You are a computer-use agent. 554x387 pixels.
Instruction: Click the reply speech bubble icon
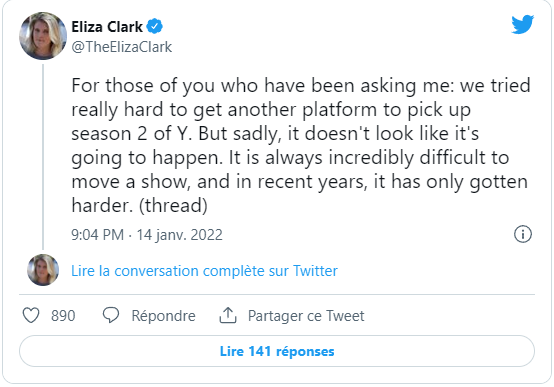[111, 315]
